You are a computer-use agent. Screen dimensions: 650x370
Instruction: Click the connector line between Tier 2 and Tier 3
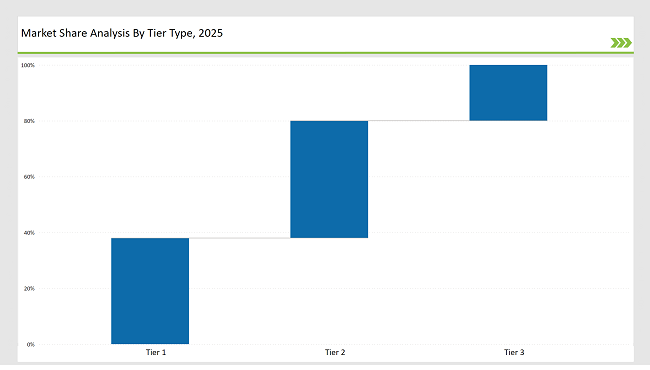point(419,121)
